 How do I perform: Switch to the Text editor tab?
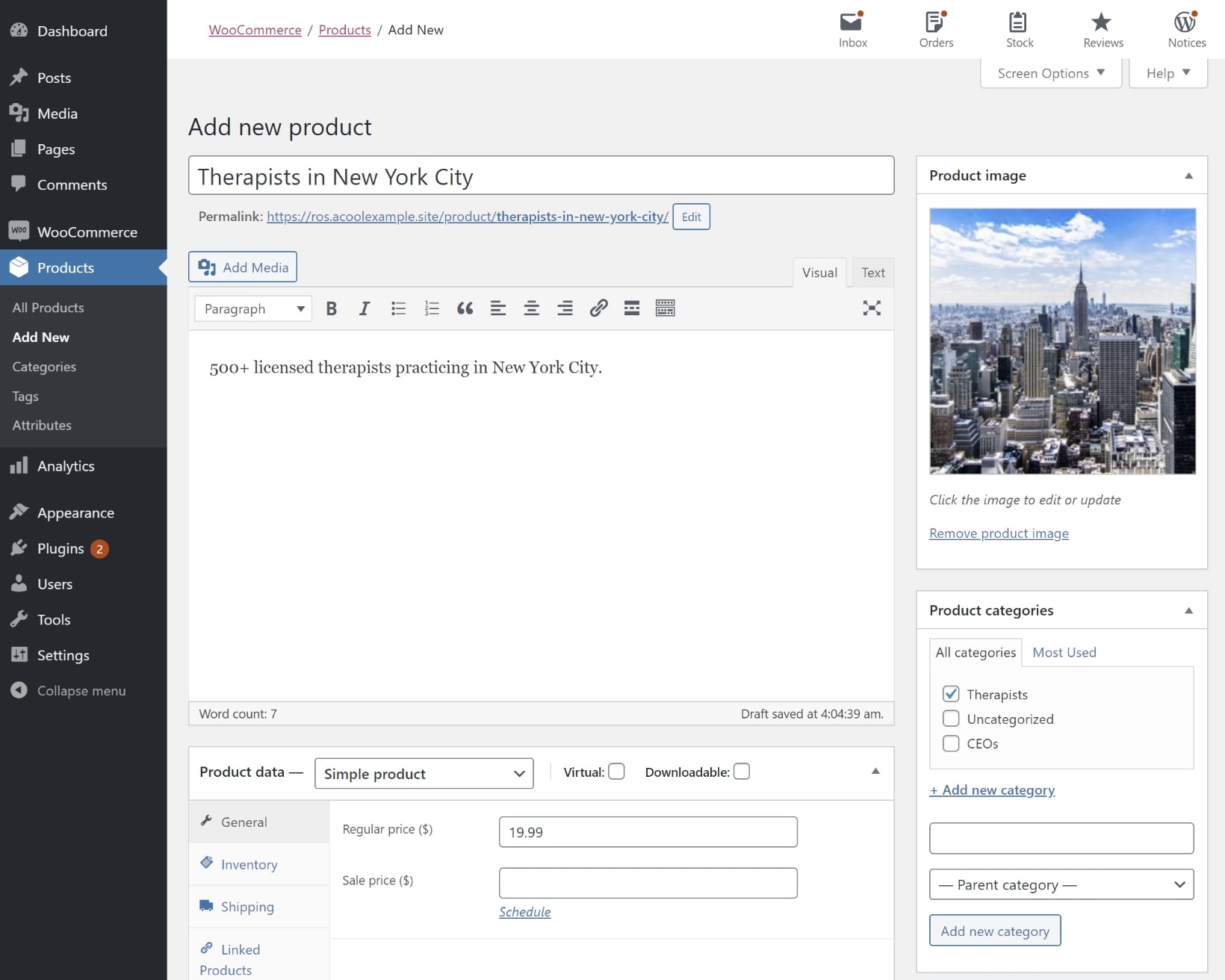[872, 272]
